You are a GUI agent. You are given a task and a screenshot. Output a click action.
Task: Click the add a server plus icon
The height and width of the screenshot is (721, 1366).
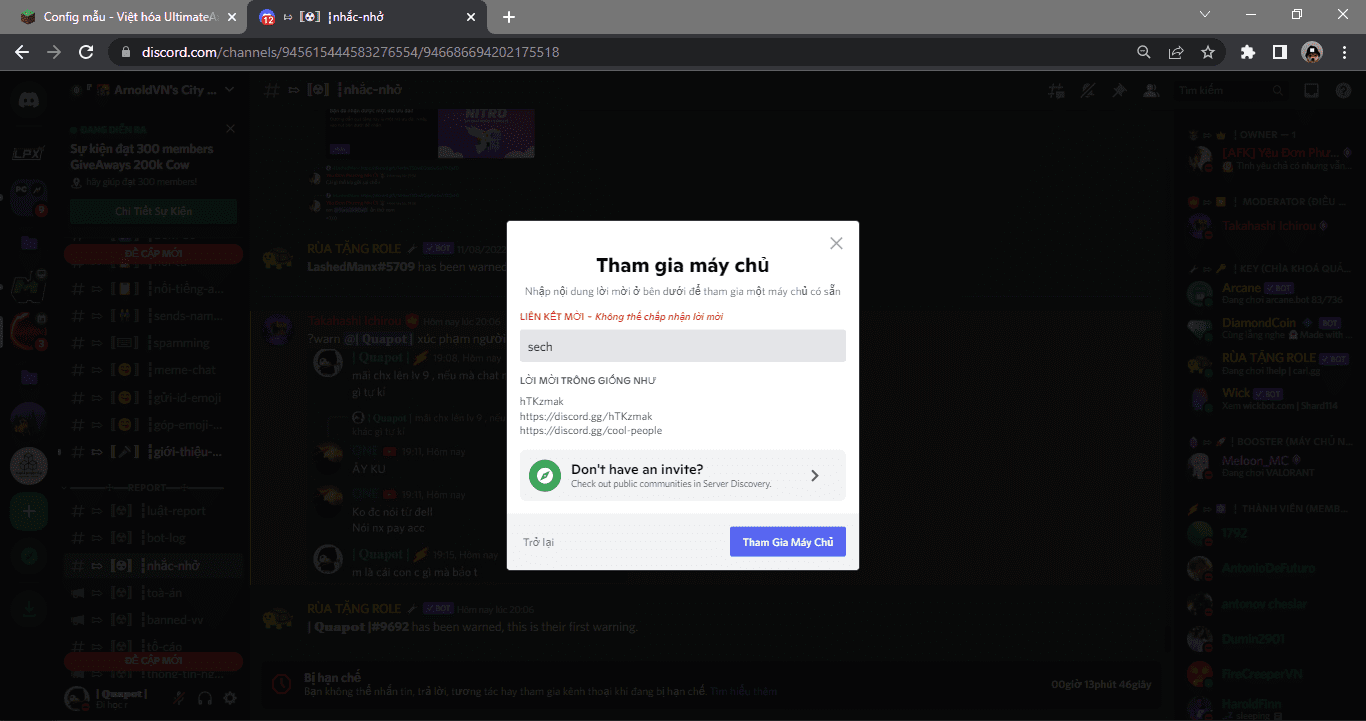[x=28, y=511]
